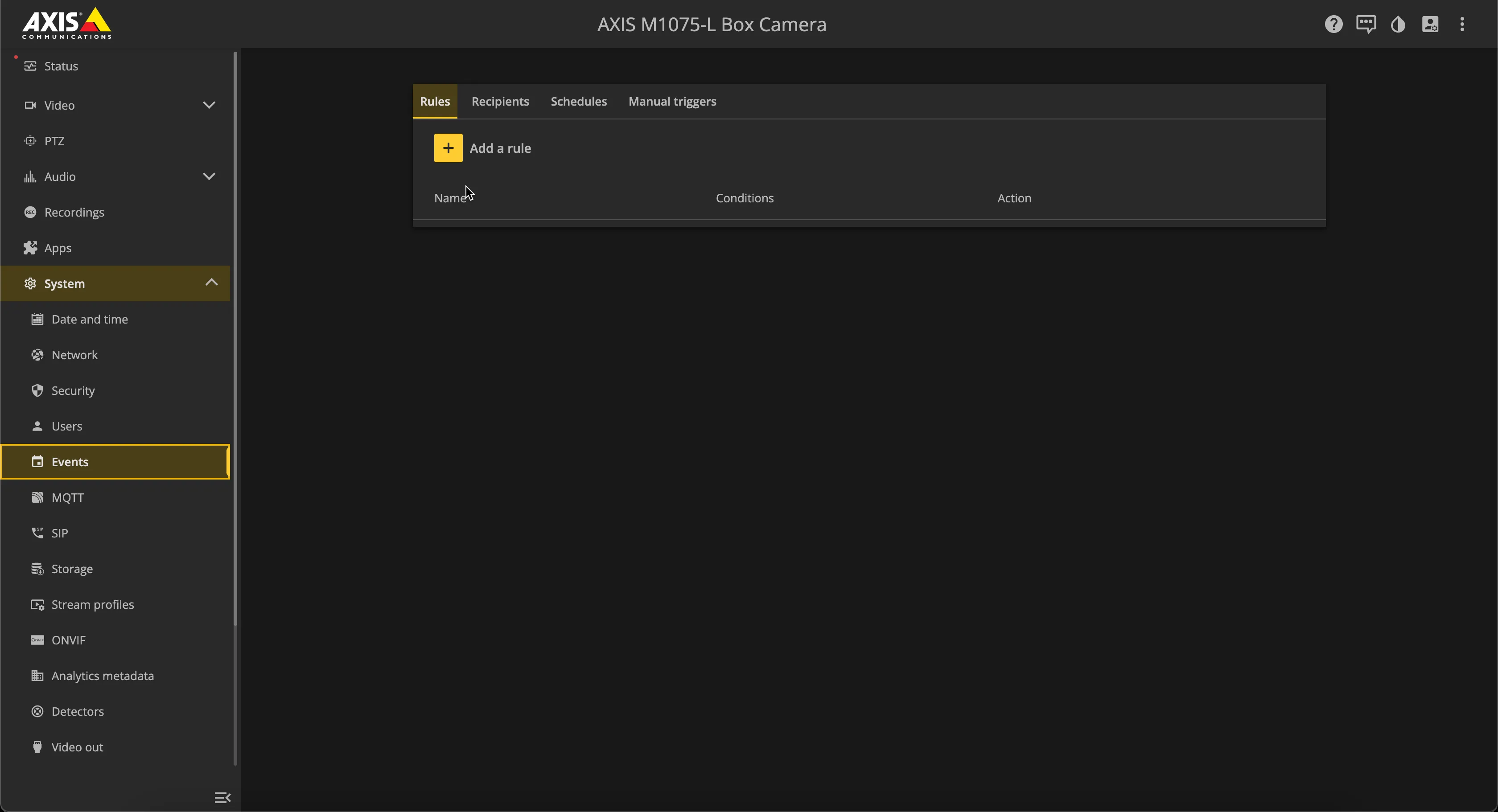The height and width of the screenshot is (812, 1498).
Task: Open Stream profiles
Action: (115, 604)
